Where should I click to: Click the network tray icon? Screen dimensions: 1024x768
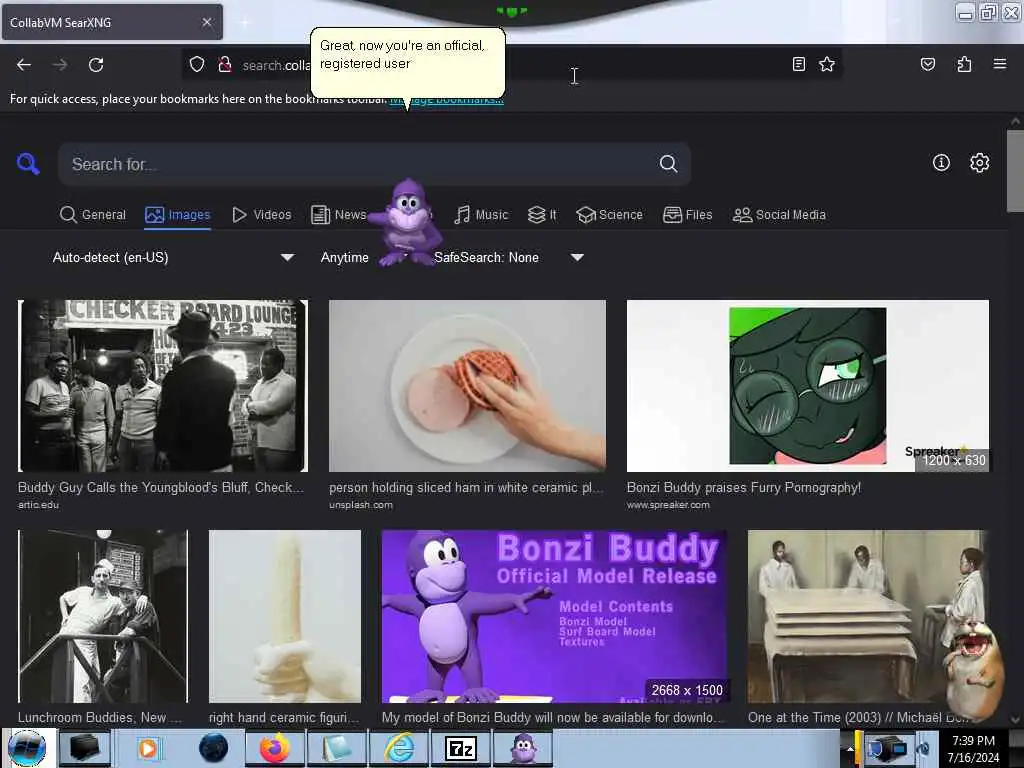(x=891, y=748)
